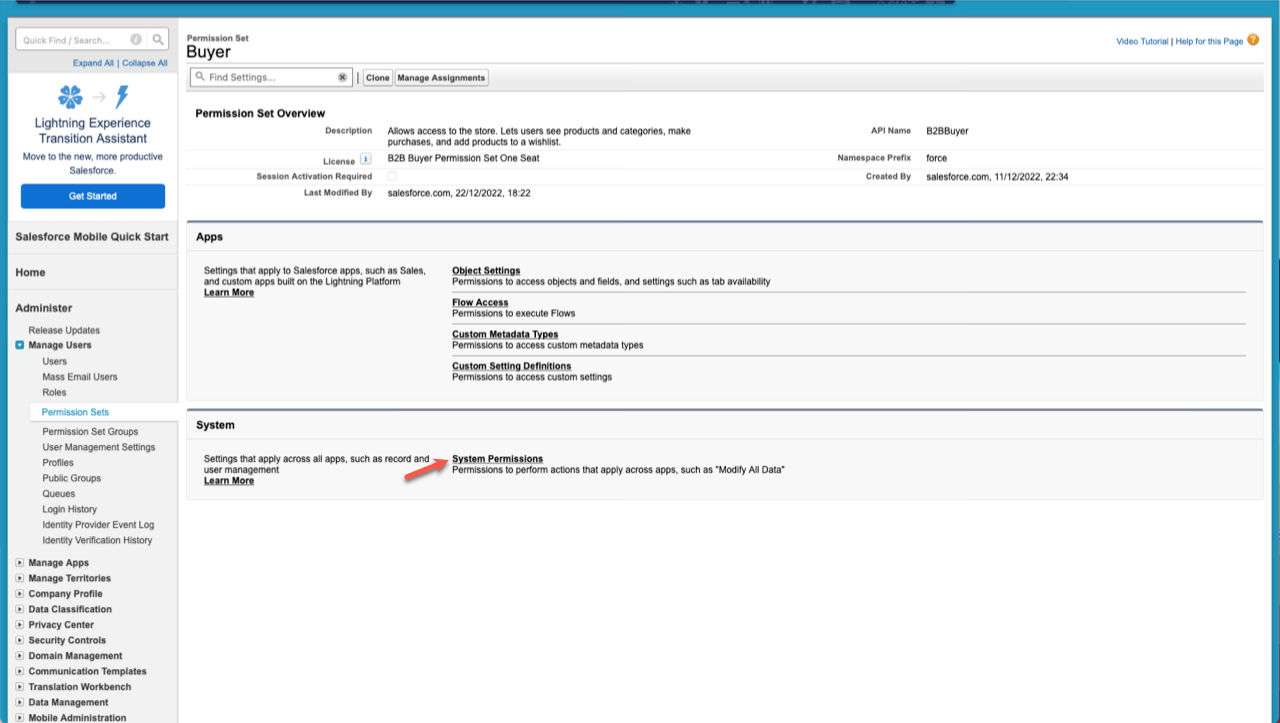This screenshot has height=723, width=1280.
Task: Click the Clone button
Action: [x=378, y=77]
